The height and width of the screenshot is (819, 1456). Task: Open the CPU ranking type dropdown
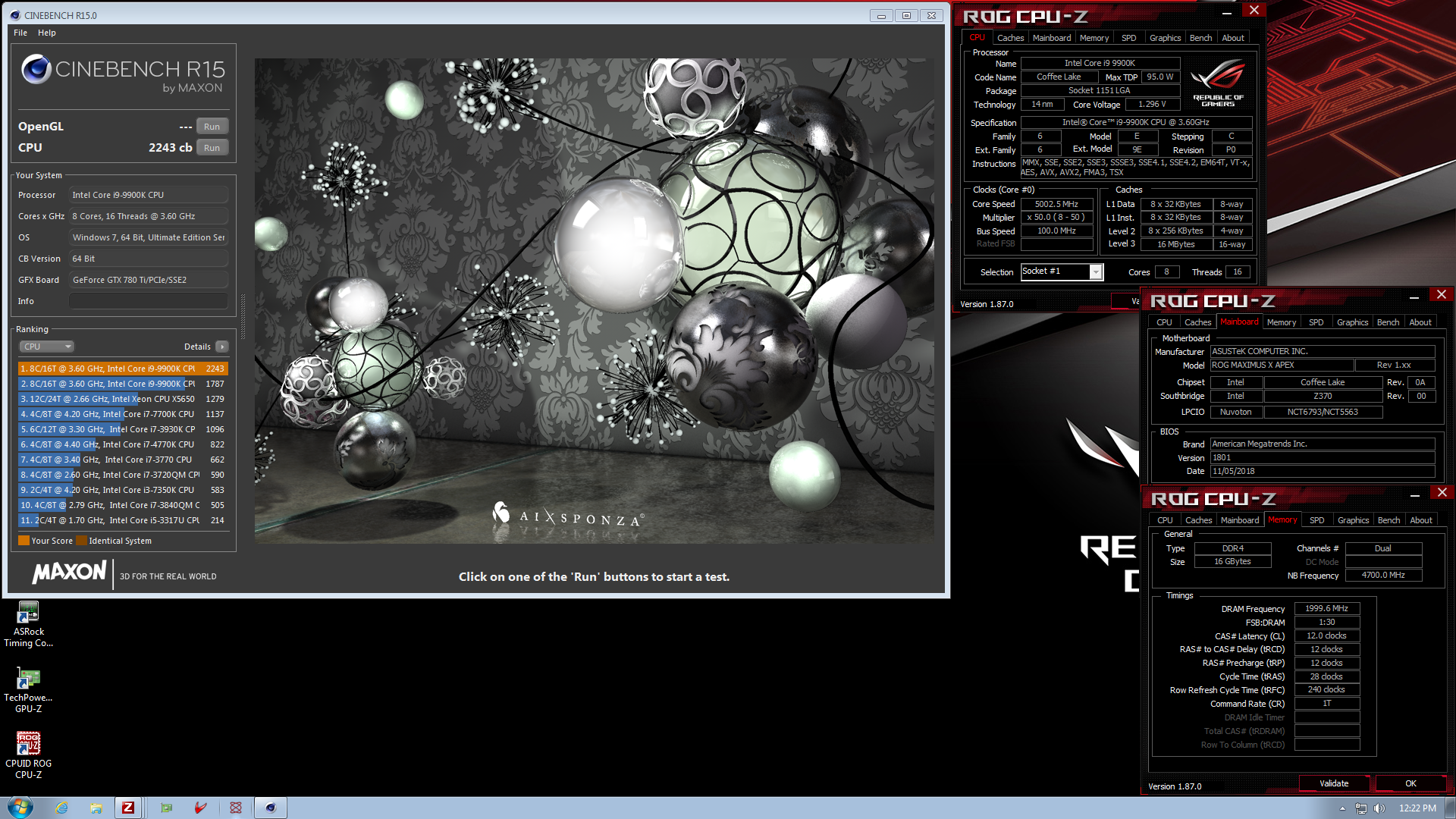(46, 347)
